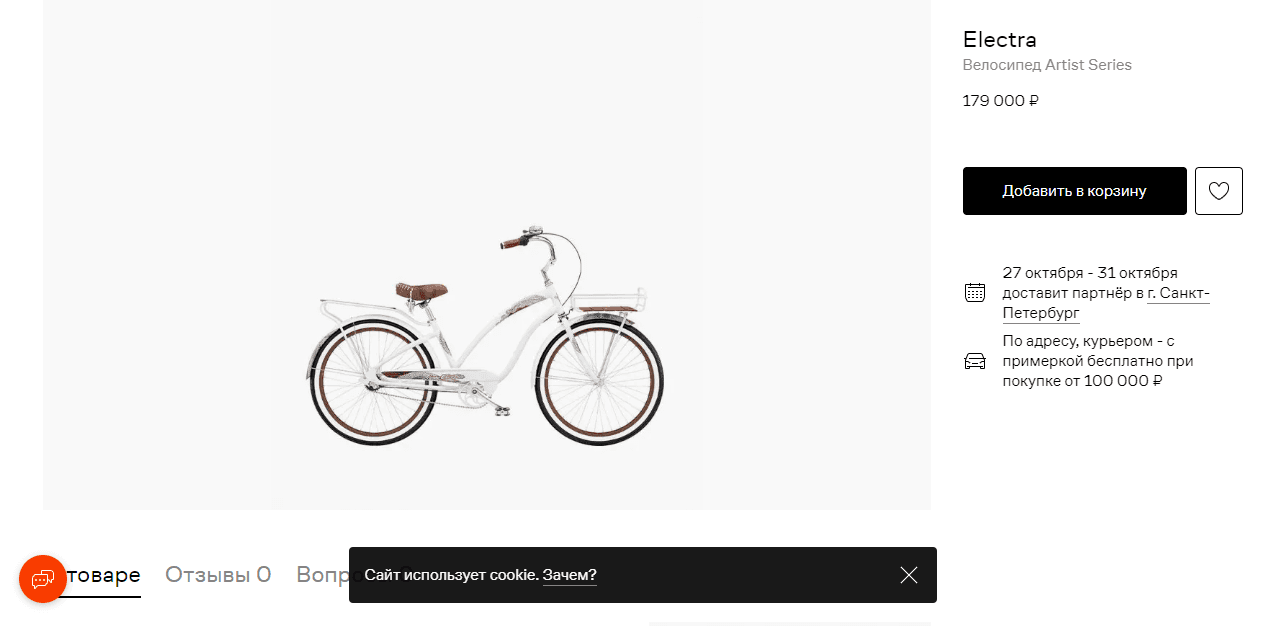Viewport: 1283px width, 626px height.
Task: Click the Сайт использует cookie message
Action: (x=452, y=575)
